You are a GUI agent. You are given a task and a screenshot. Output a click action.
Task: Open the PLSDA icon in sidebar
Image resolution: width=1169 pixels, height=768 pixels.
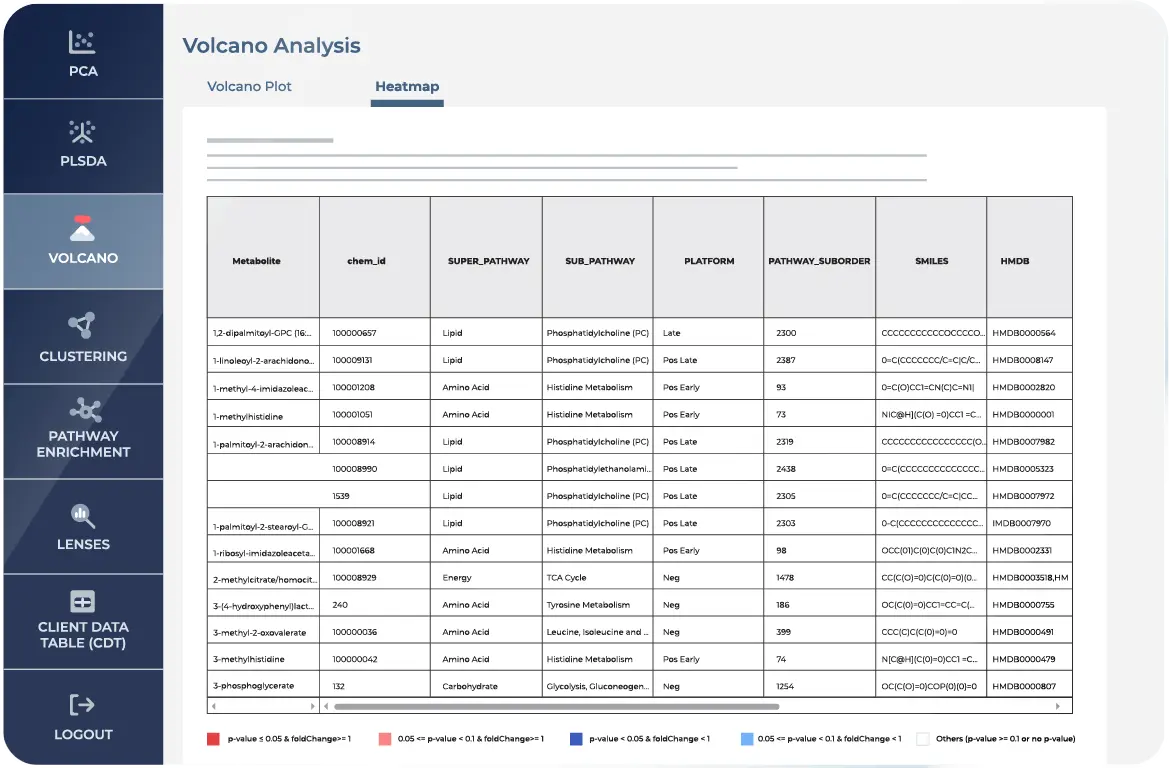pos(82,132)
